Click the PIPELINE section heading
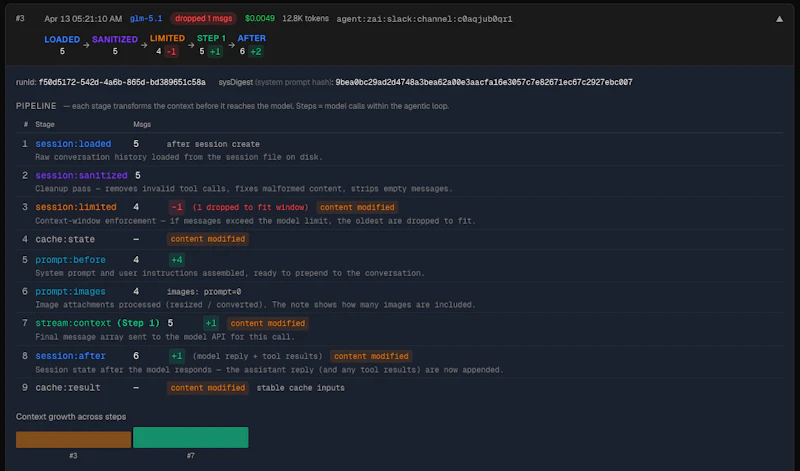This screenshot has height=471, width=800. (36, 106)
